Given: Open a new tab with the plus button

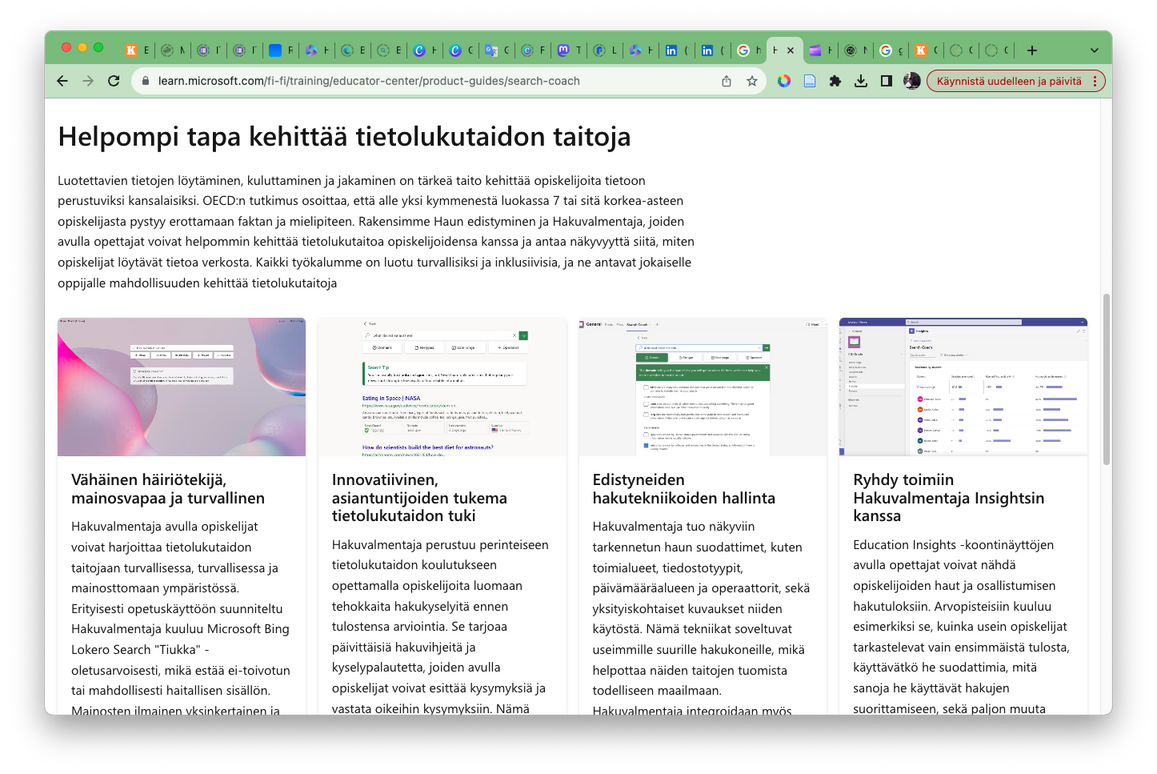Looking at the screenshot, I should pos(1032,50).
